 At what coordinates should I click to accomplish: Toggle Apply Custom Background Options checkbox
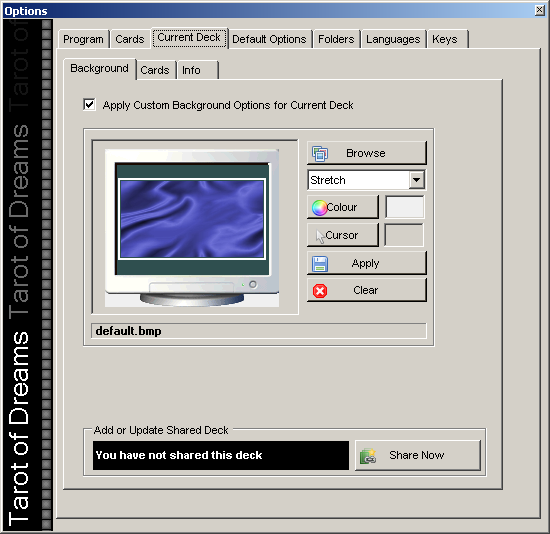tap(89, 105)
